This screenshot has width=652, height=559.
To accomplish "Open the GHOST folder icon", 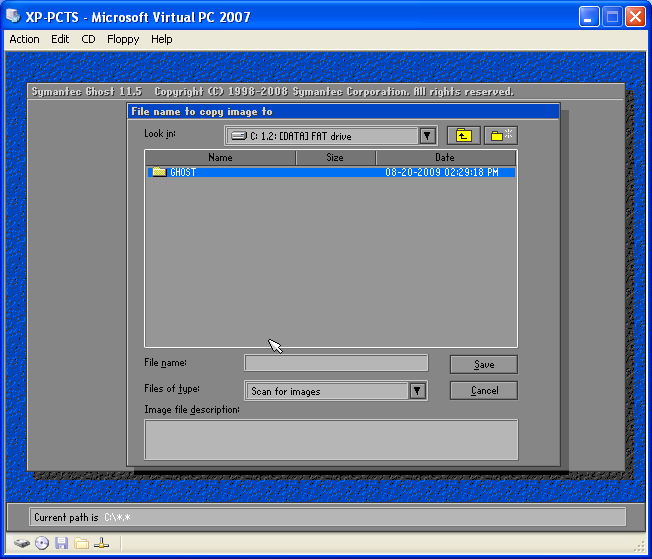I will tap(159, 172).
